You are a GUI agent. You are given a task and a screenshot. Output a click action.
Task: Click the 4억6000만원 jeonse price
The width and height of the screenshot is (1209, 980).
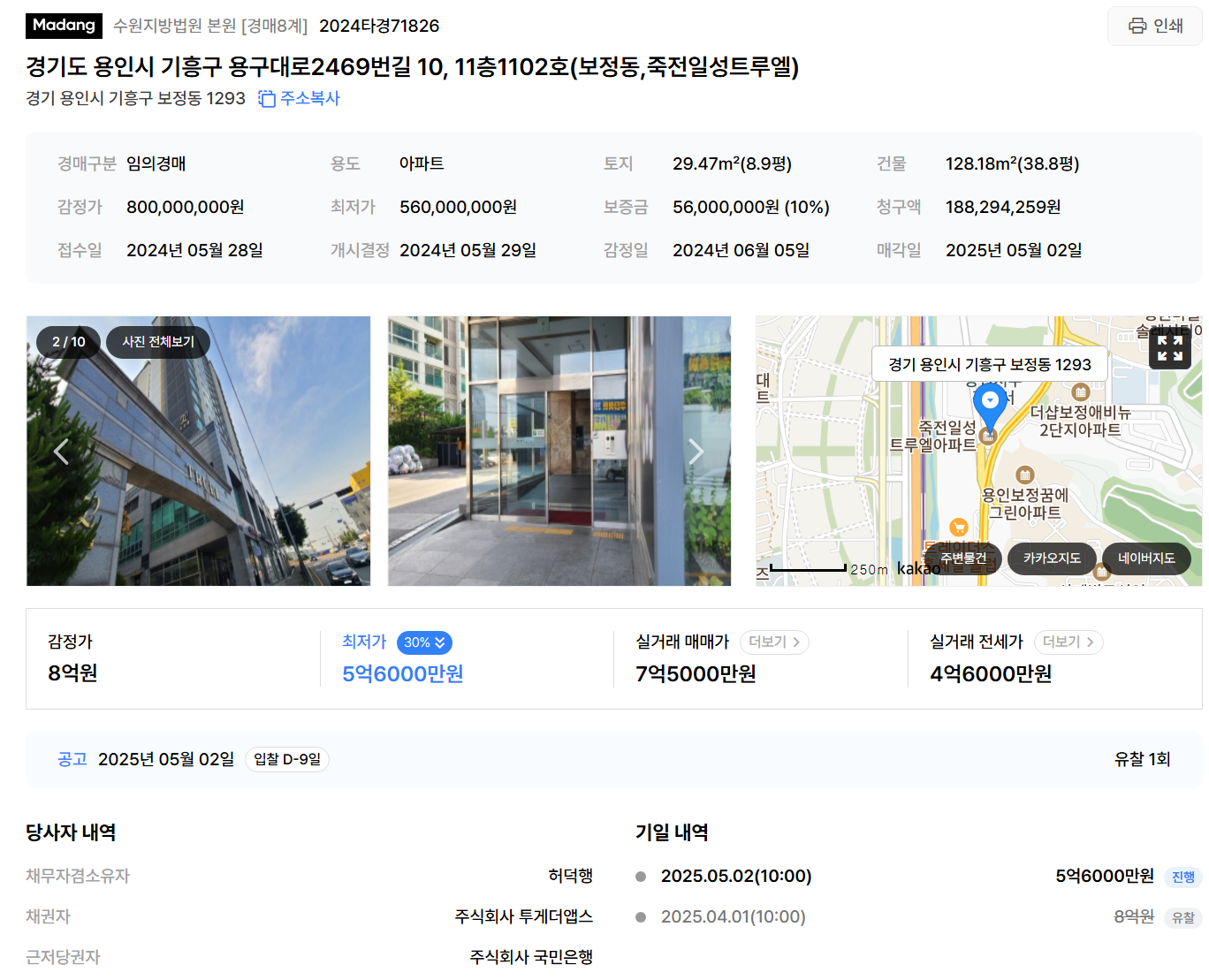[x=991, y=674]
